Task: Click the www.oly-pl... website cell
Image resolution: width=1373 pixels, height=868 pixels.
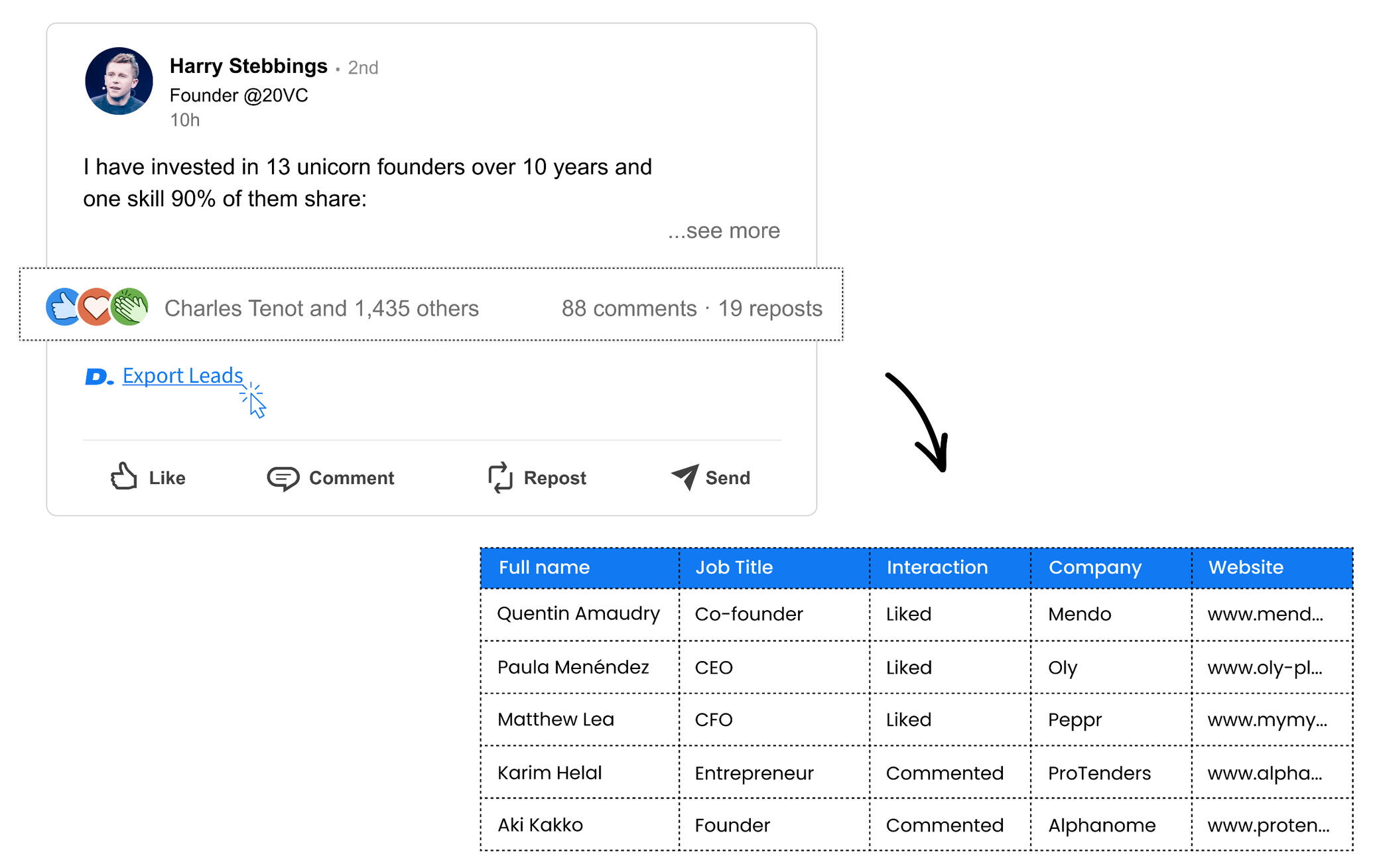Action: click(x=1264, y=668)
